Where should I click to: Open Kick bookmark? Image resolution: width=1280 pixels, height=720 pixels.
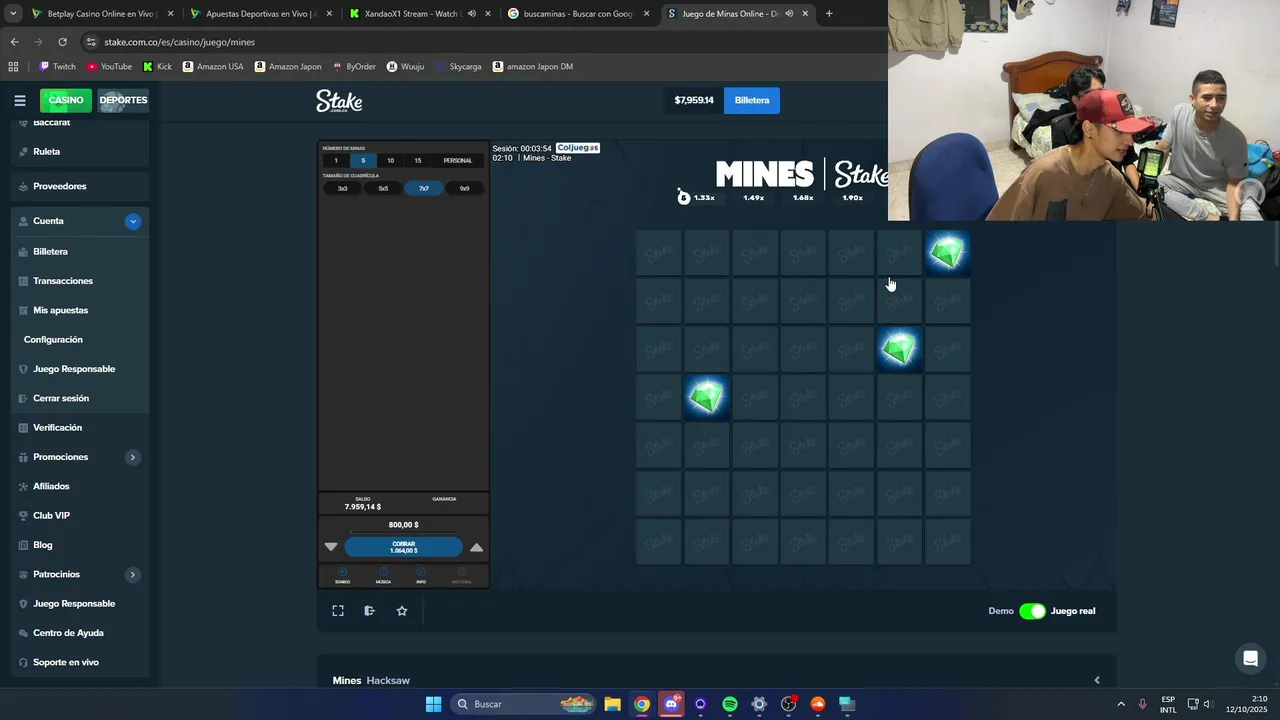click(157, 67)
